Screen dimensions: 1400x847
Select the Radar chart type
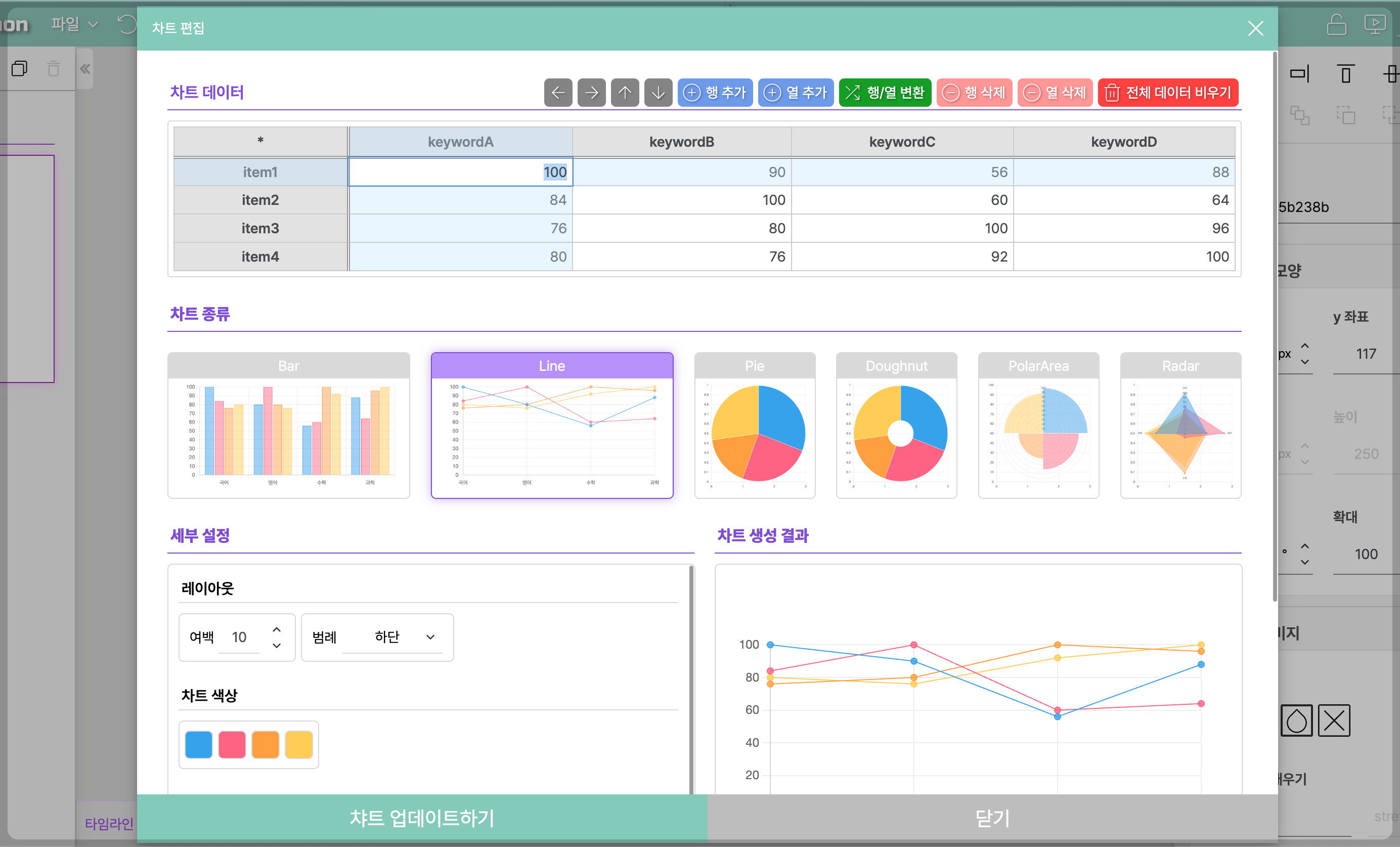tap(1180, 425)
